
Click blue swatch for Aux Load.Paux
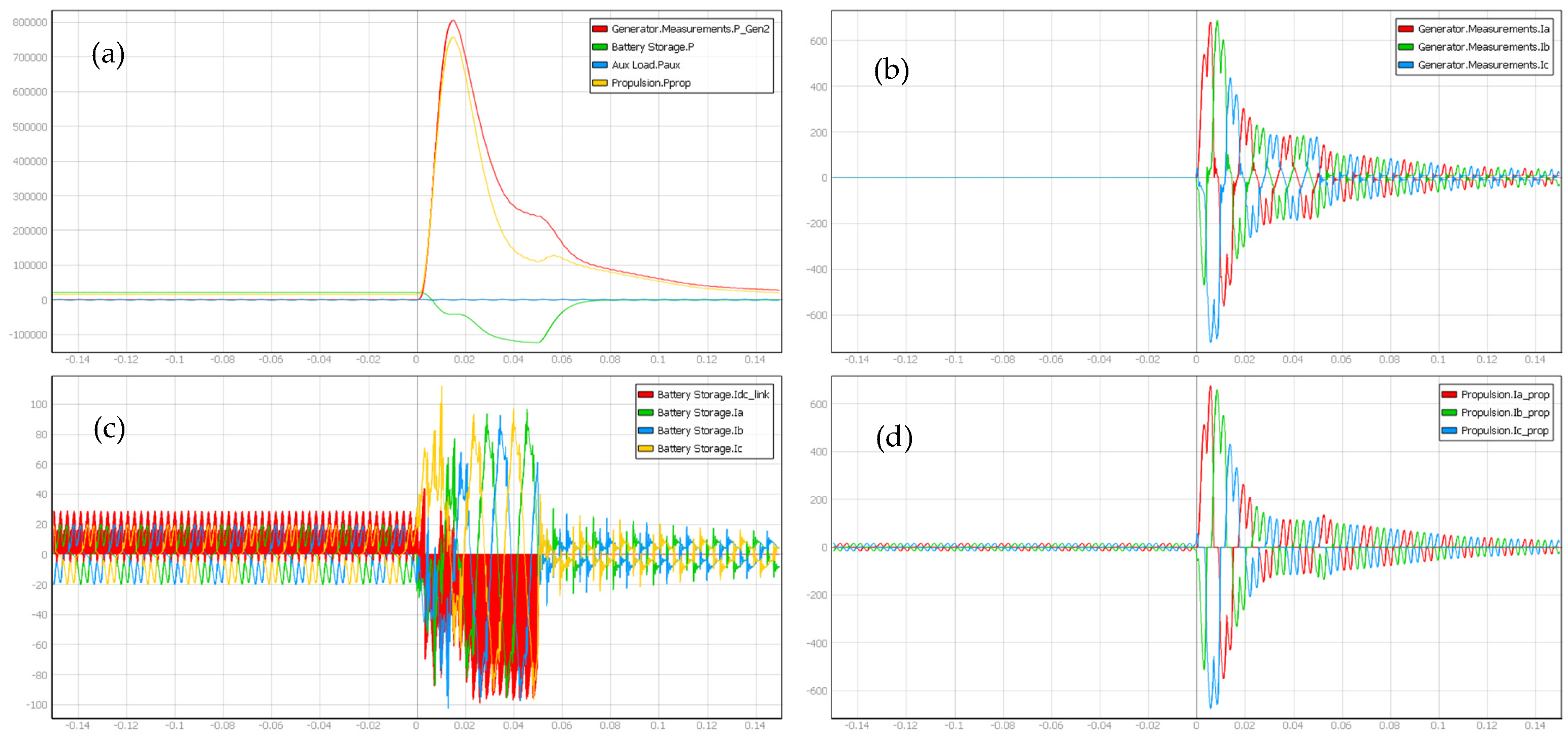[600, 65]
